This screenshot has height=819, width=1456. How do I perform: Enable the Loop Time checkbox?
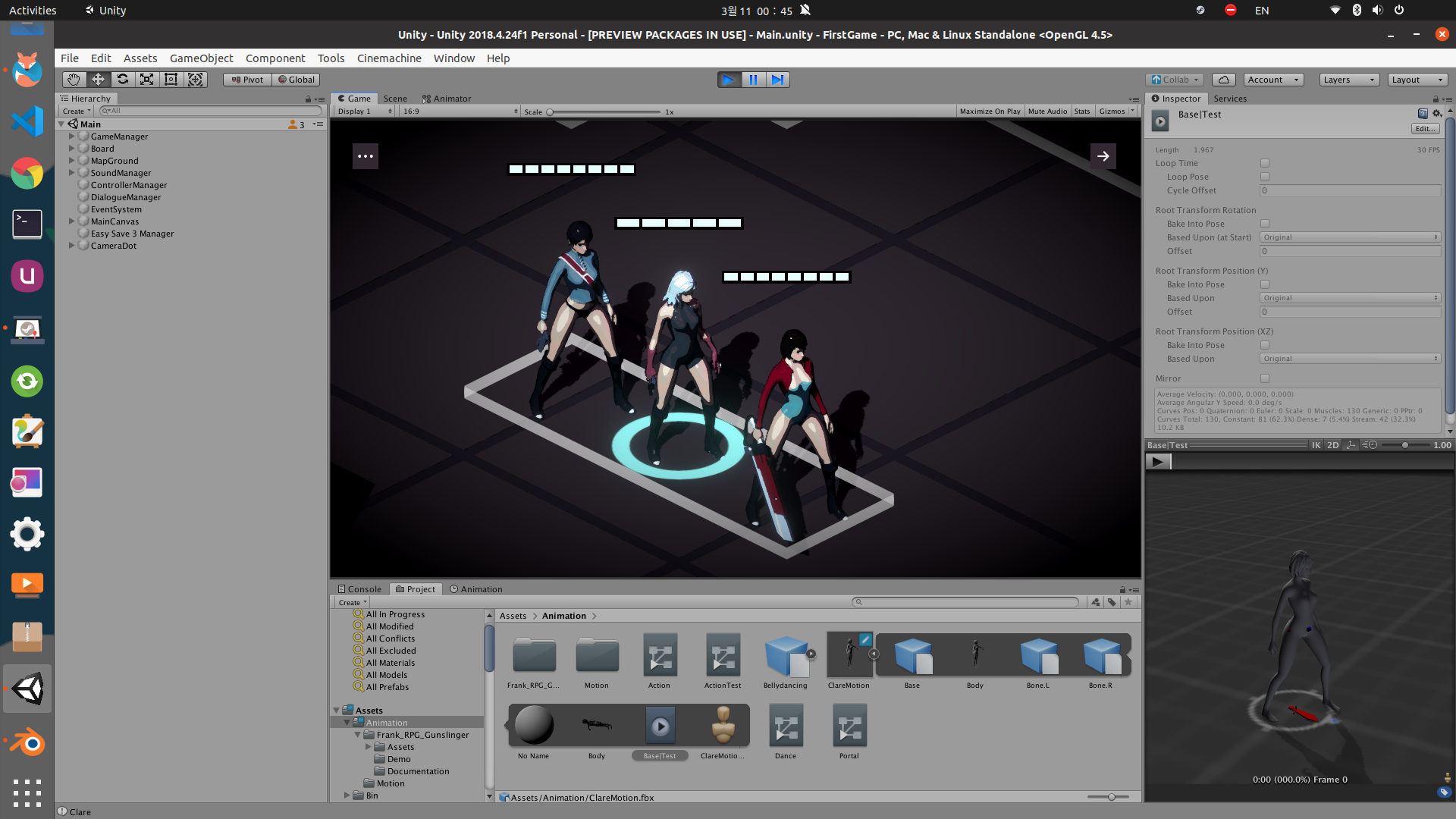[1264, 163]
